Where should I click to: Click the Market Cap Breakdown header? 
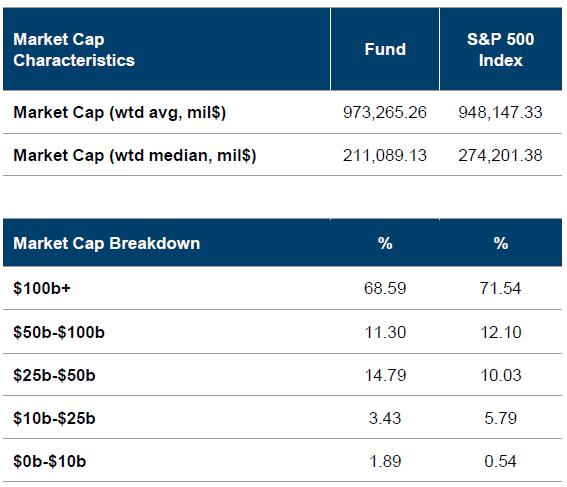[x=107, y=243]
